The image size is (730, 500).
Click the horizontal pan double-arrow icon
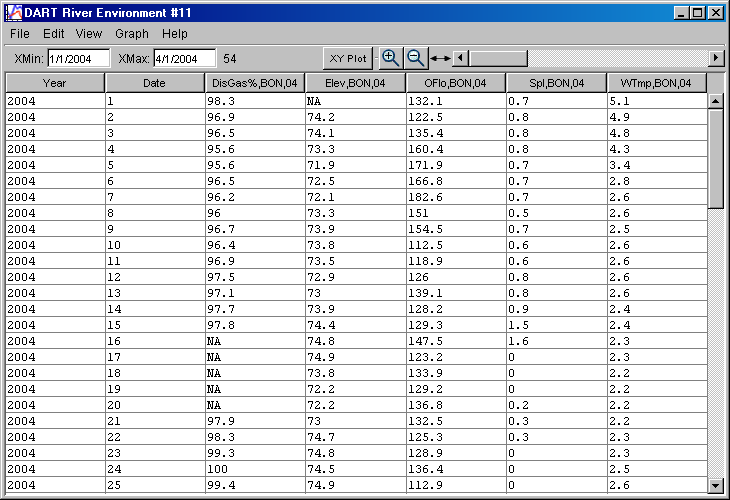click(x=440, y=59)
